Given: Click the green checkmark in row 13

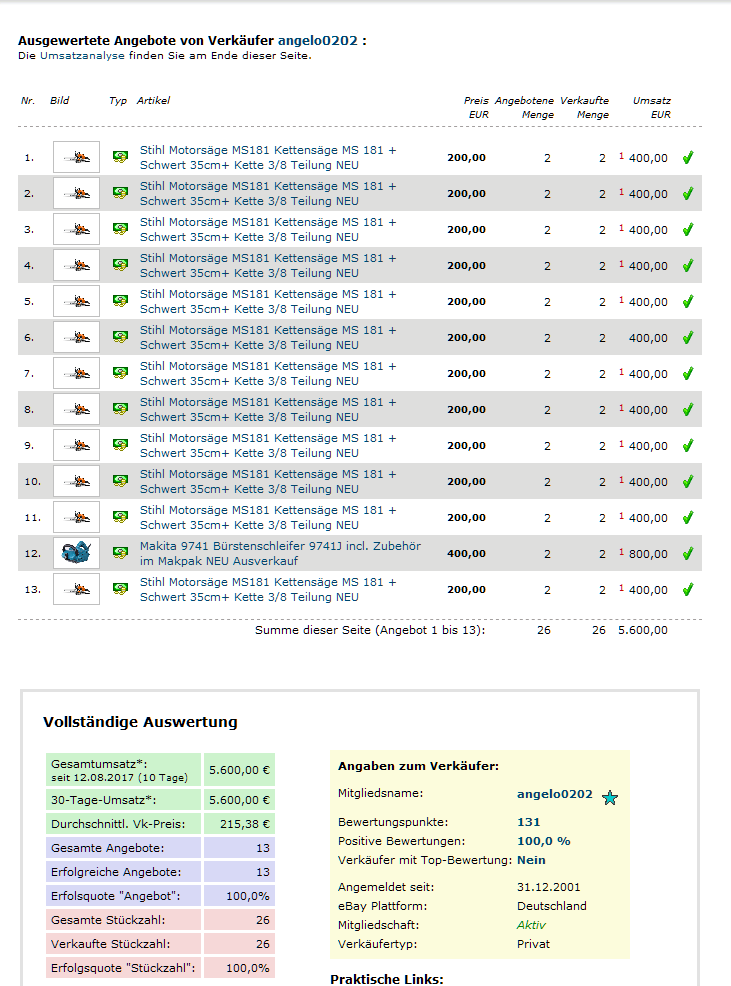Looking at the screenshot, I should [x=688, y=589].
